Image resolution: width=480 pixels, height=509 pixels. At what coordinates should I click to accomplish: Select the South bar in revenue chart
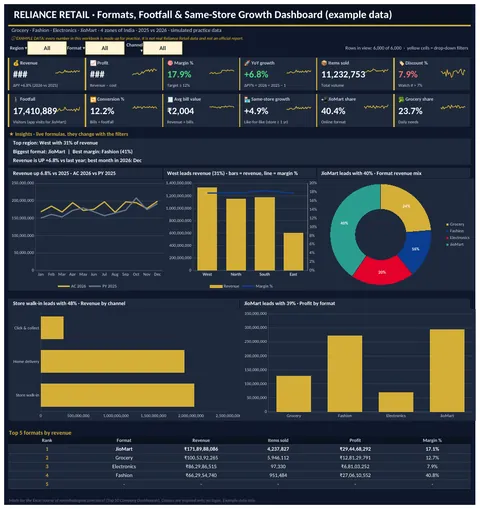(x=265, y=234)
